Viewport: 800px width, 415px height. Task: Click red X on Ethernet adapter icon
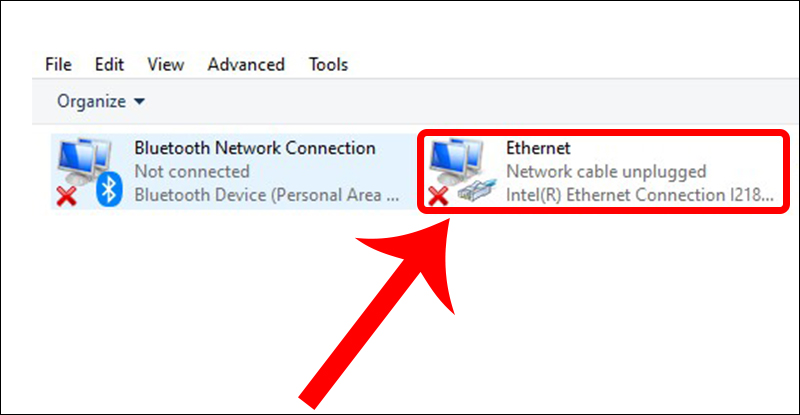pyautogui.click(x=438, y=194)
